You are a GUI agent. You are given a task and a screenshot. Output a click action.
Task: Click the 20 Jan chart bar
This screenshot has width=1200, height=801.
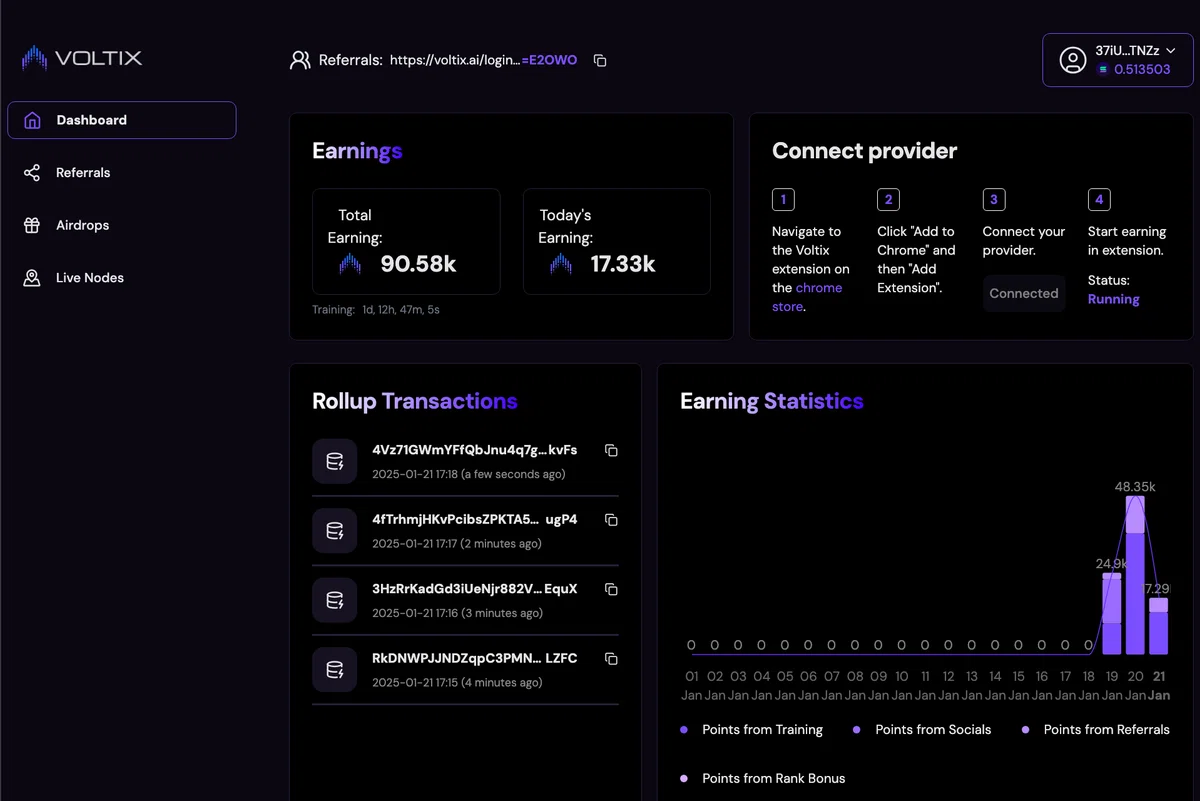pos(1135,574)
